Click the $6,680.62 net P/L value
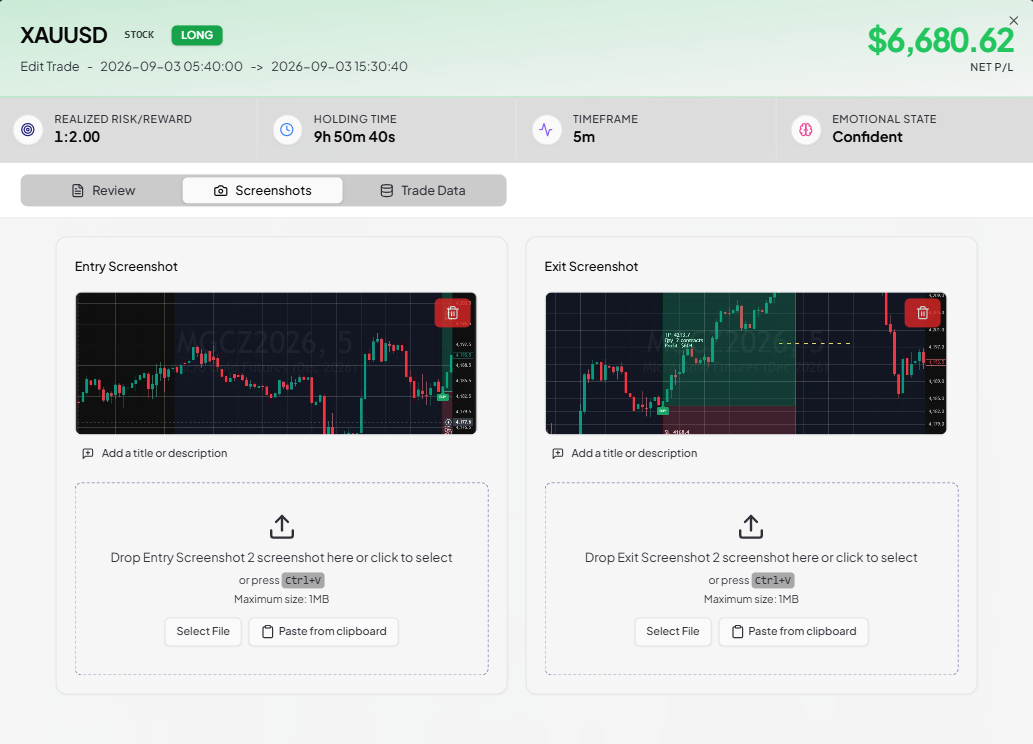Viewport: 1033px width, 744px height. [x=940, y=40]
